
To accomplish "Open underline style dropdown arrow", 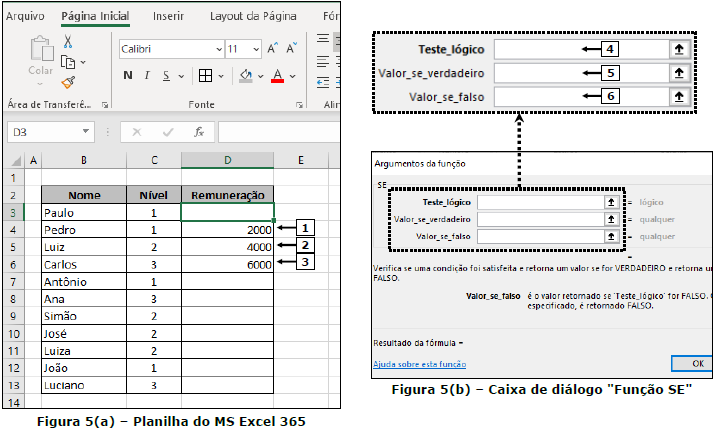I will point(181,76).
